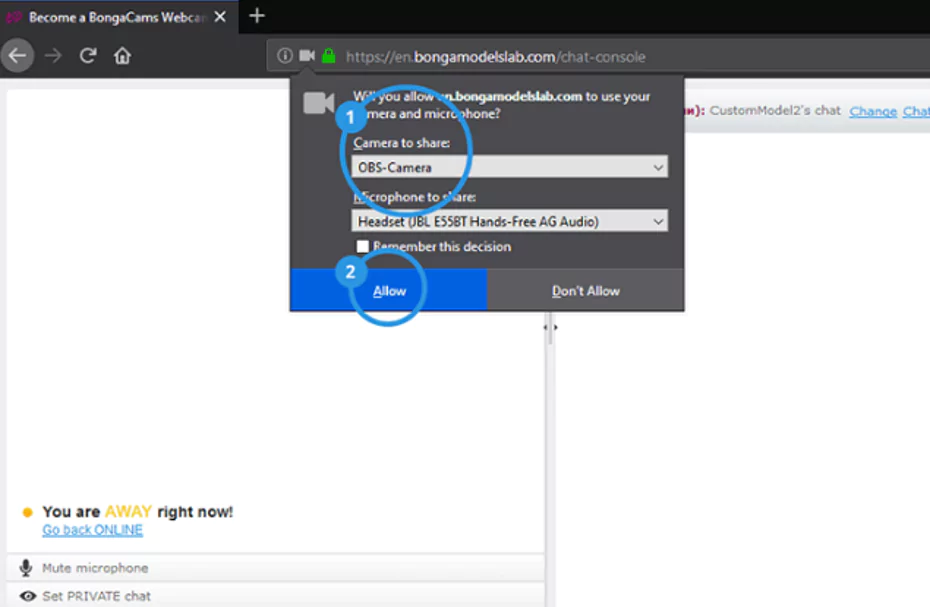This screenshot has height=607, width=930.
Task: Open the browser home page
Action: point(122,56)
